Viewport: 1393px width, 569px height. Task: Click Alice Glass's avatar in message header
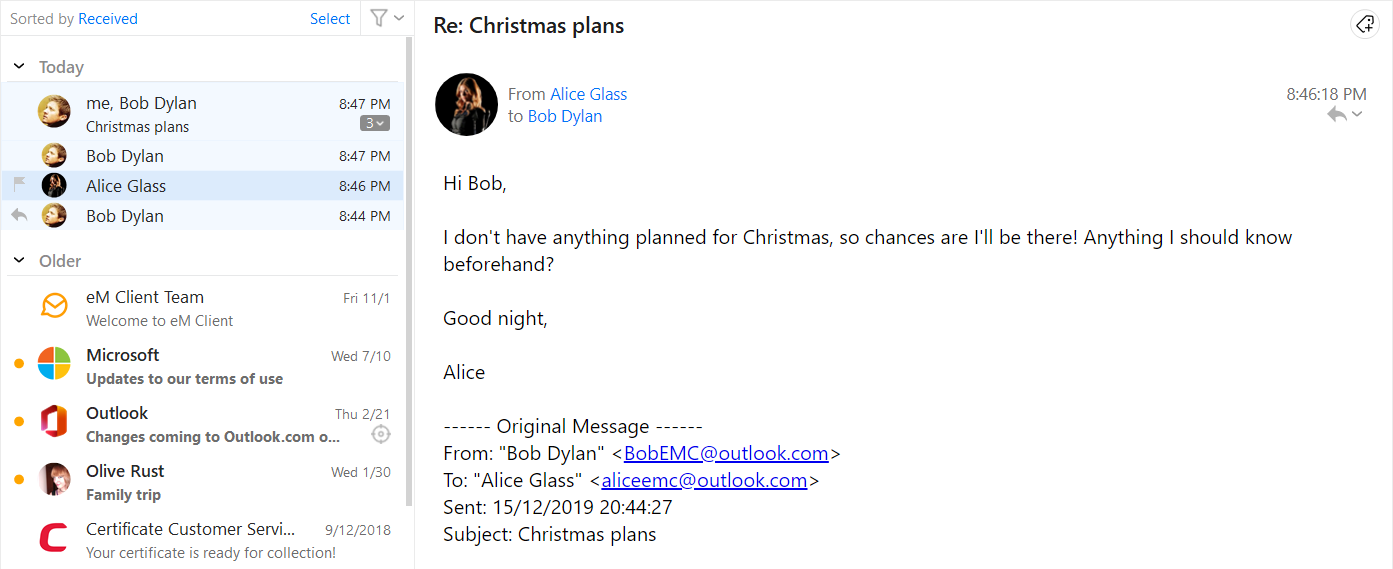pyautogui.click(x=466, y=104)
